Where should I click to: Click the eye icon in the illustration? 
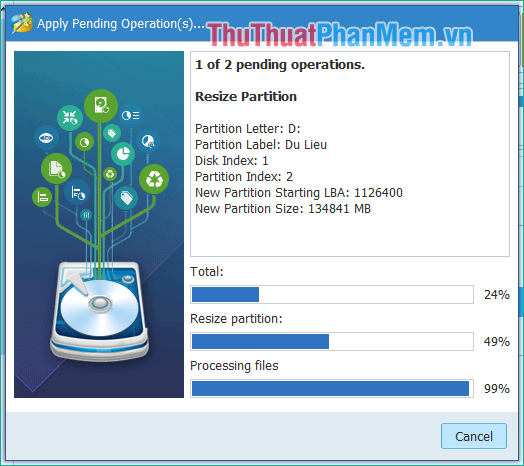tap(46, 137)
